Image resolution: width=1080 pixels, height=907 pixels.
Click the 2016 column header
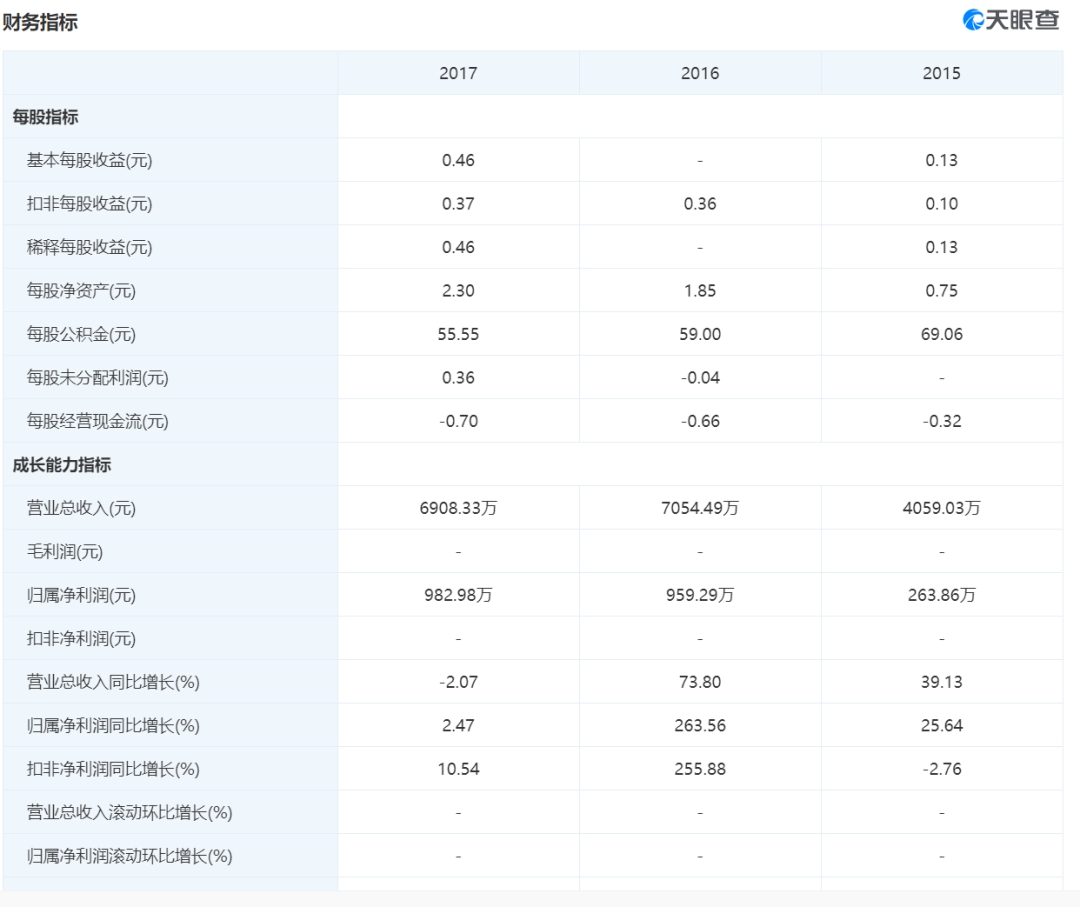(x=700, y=73)
